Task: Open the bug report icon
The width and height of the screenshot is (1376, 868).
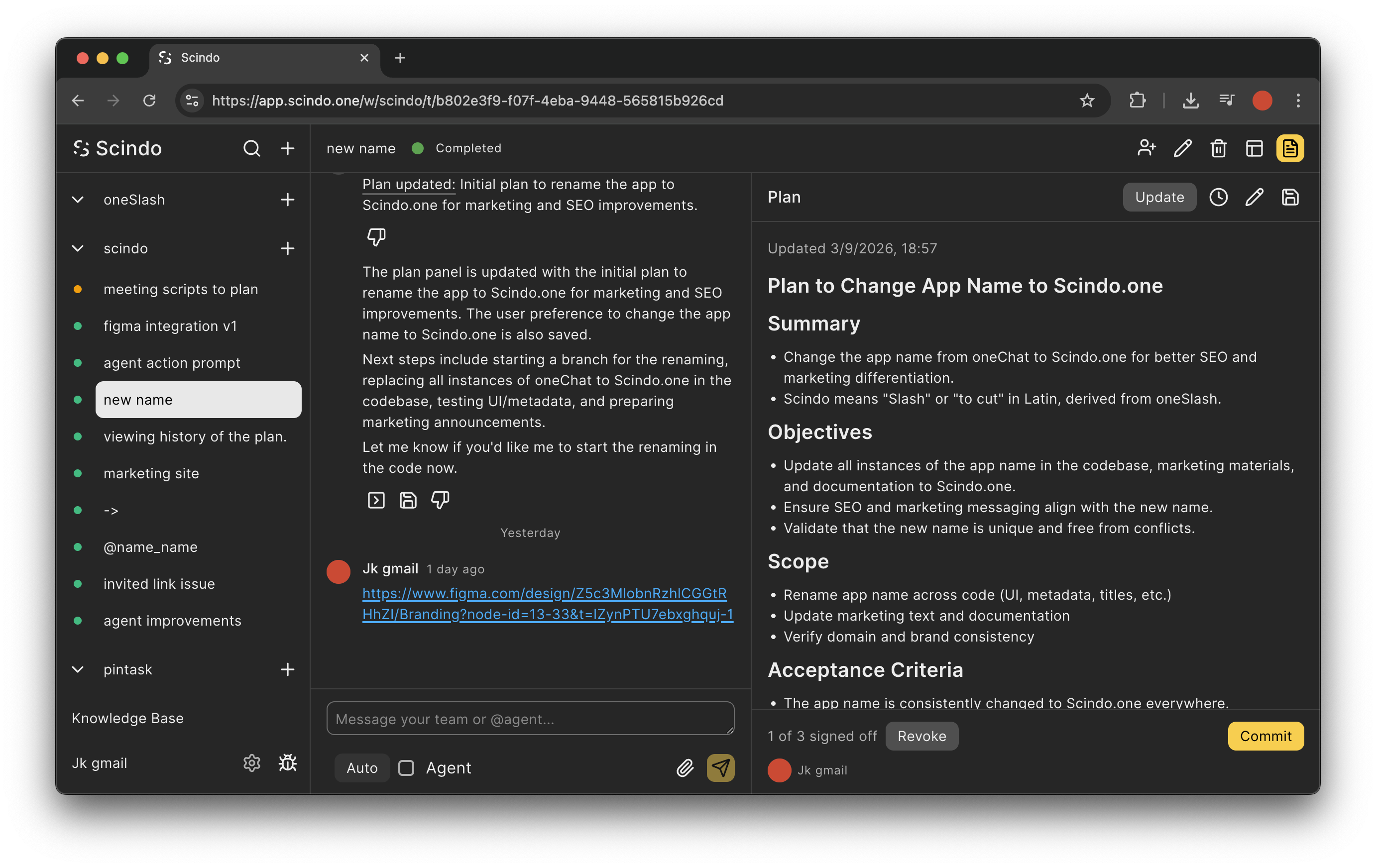Action: tap(287, 763)
